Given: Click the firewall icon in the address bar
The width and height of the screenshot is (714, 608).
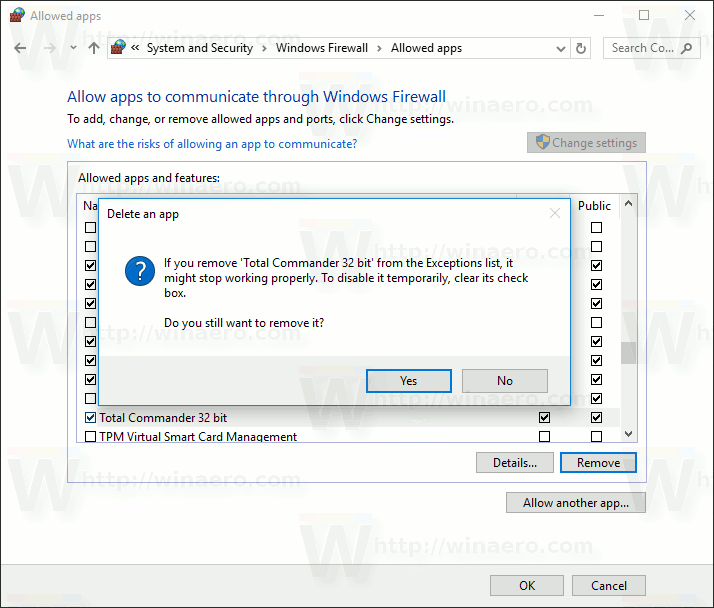Looking at the screenshot, I should (118, 47).
